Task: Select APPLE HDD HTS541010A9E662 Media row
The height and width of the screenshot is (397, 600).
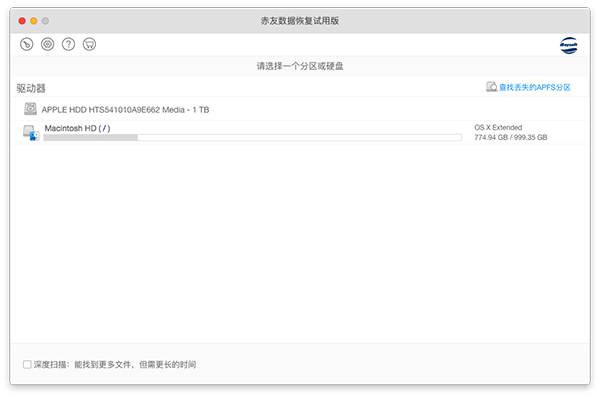Action: coord(300,109)
